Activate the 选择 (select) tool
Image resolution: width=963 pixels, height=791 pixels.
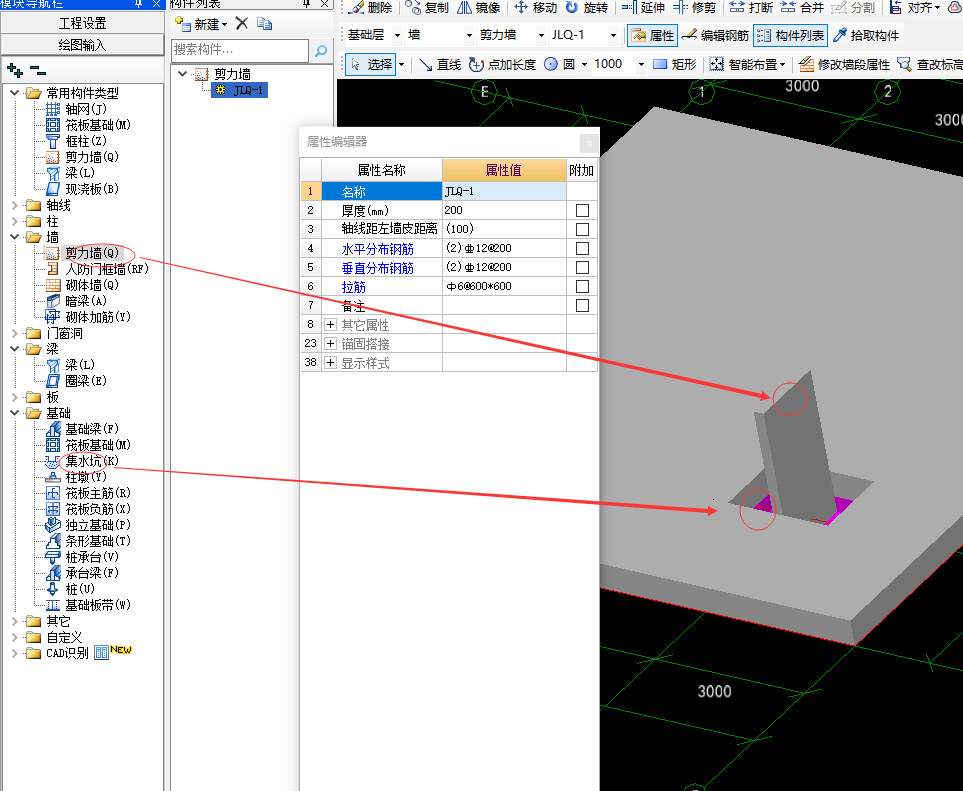point(370,64)
